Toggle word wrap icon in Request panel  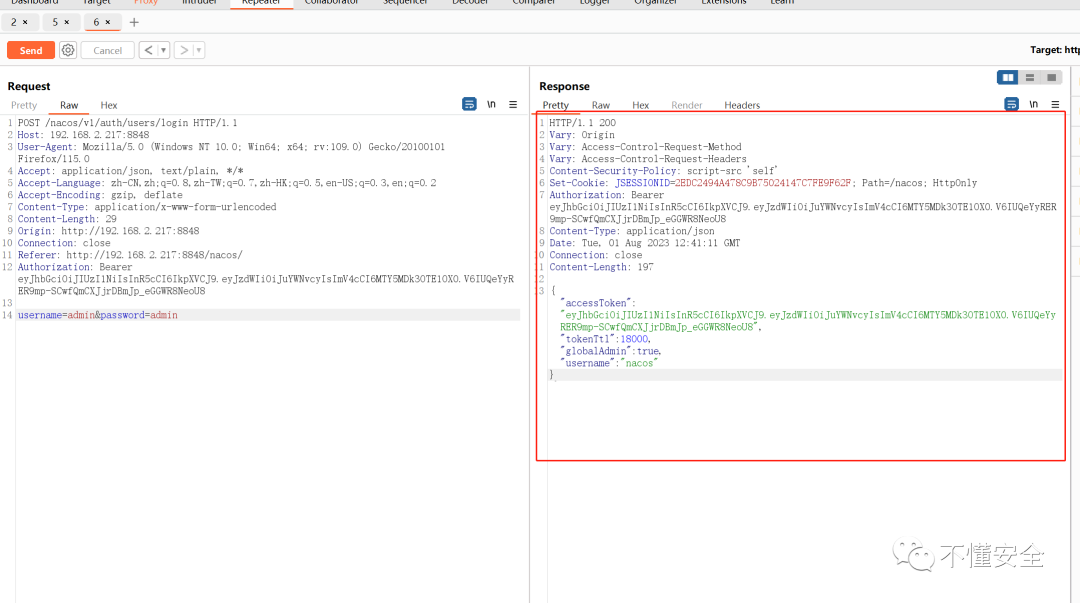coord(469,104)
